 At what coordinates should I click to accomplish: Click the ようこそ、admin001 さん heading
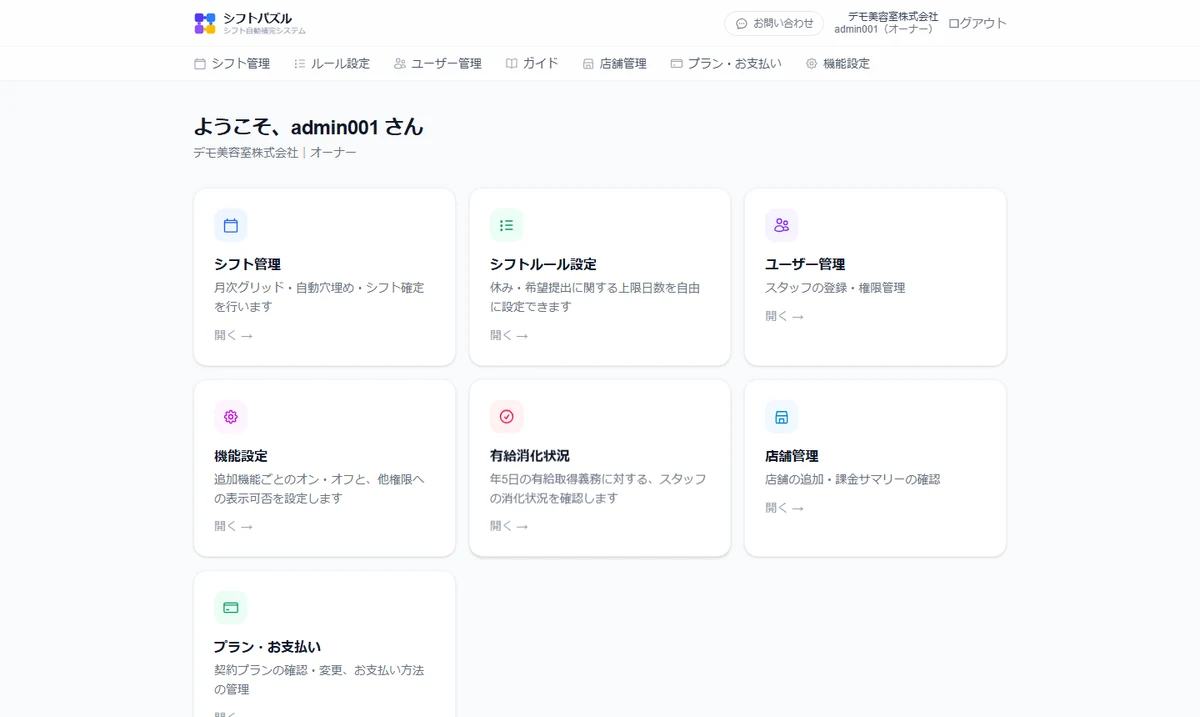click(x=308, y=127)
